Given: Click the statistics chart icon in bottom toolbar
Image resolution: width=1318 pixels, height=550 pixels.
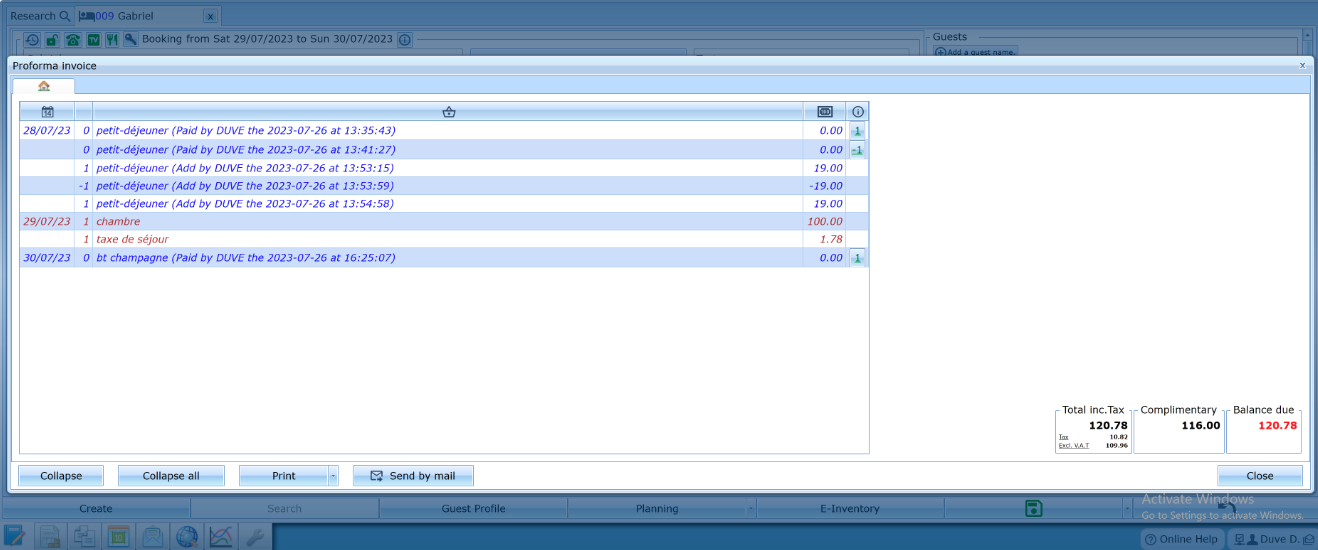Looking at the screenshot, I should (220, 537).
